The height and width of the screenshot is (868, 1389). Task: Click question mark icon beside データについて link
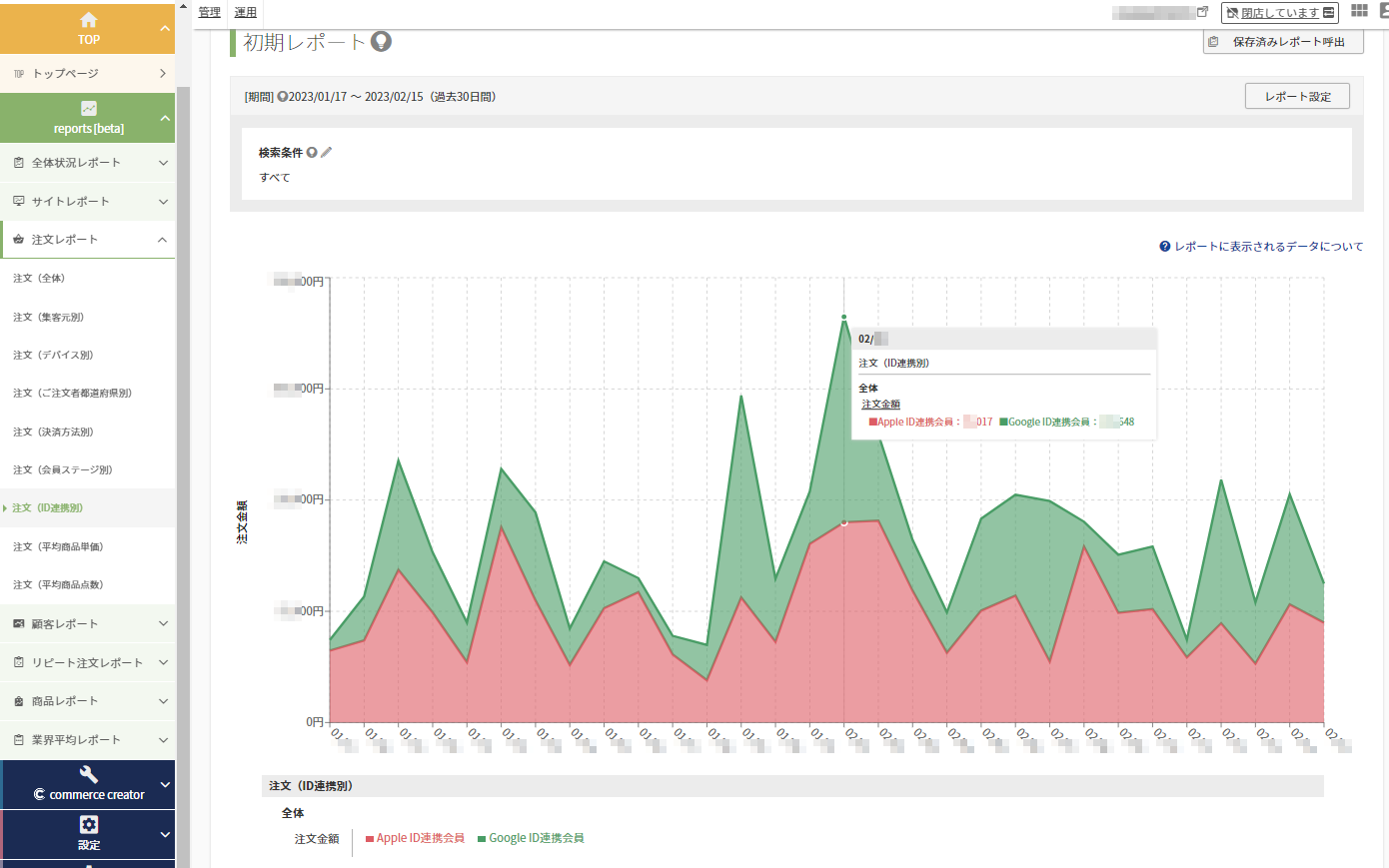(1165, 247)
